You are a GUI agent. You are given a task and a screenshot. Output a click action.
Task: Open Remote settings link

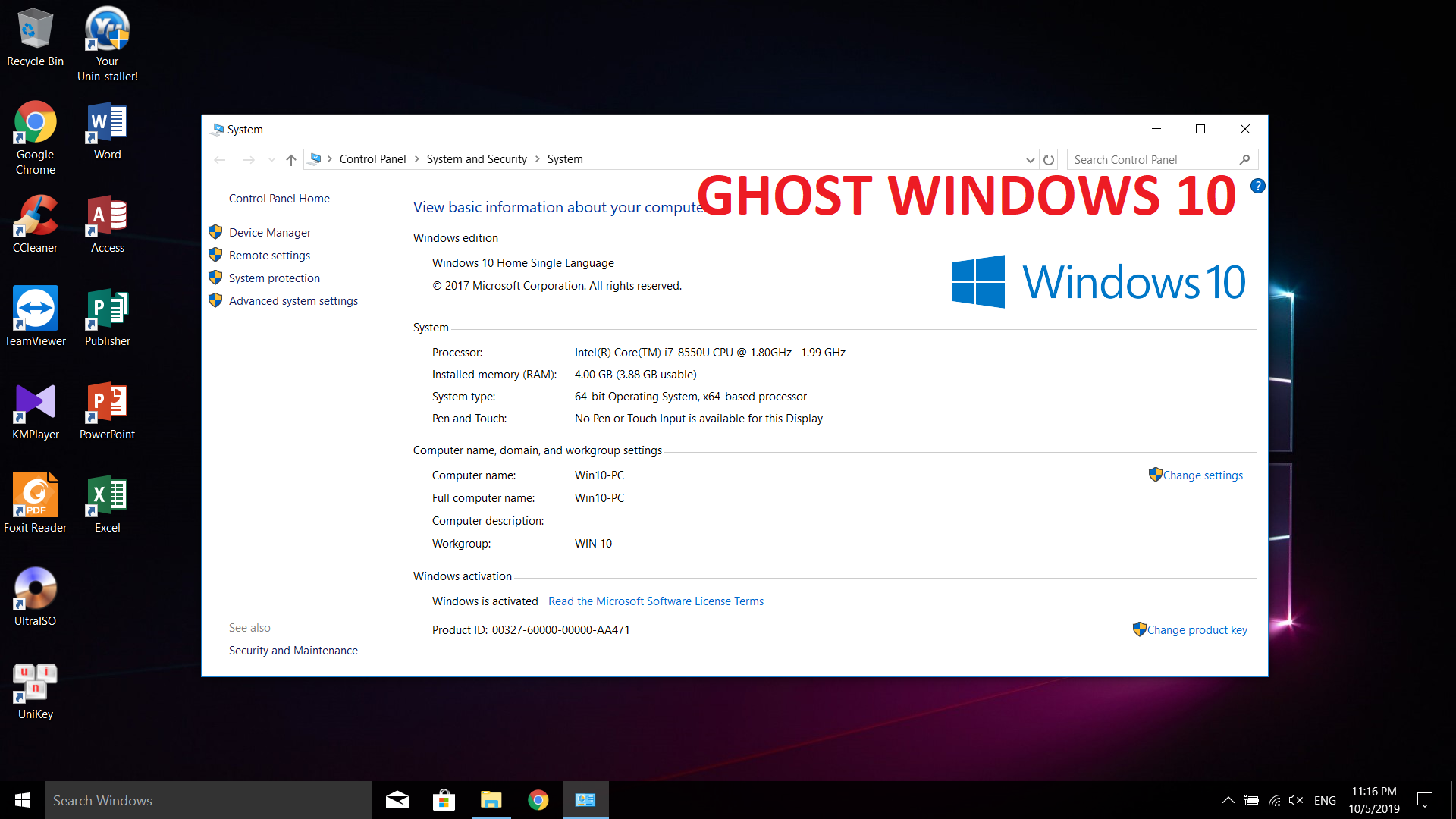click(269, 256)
